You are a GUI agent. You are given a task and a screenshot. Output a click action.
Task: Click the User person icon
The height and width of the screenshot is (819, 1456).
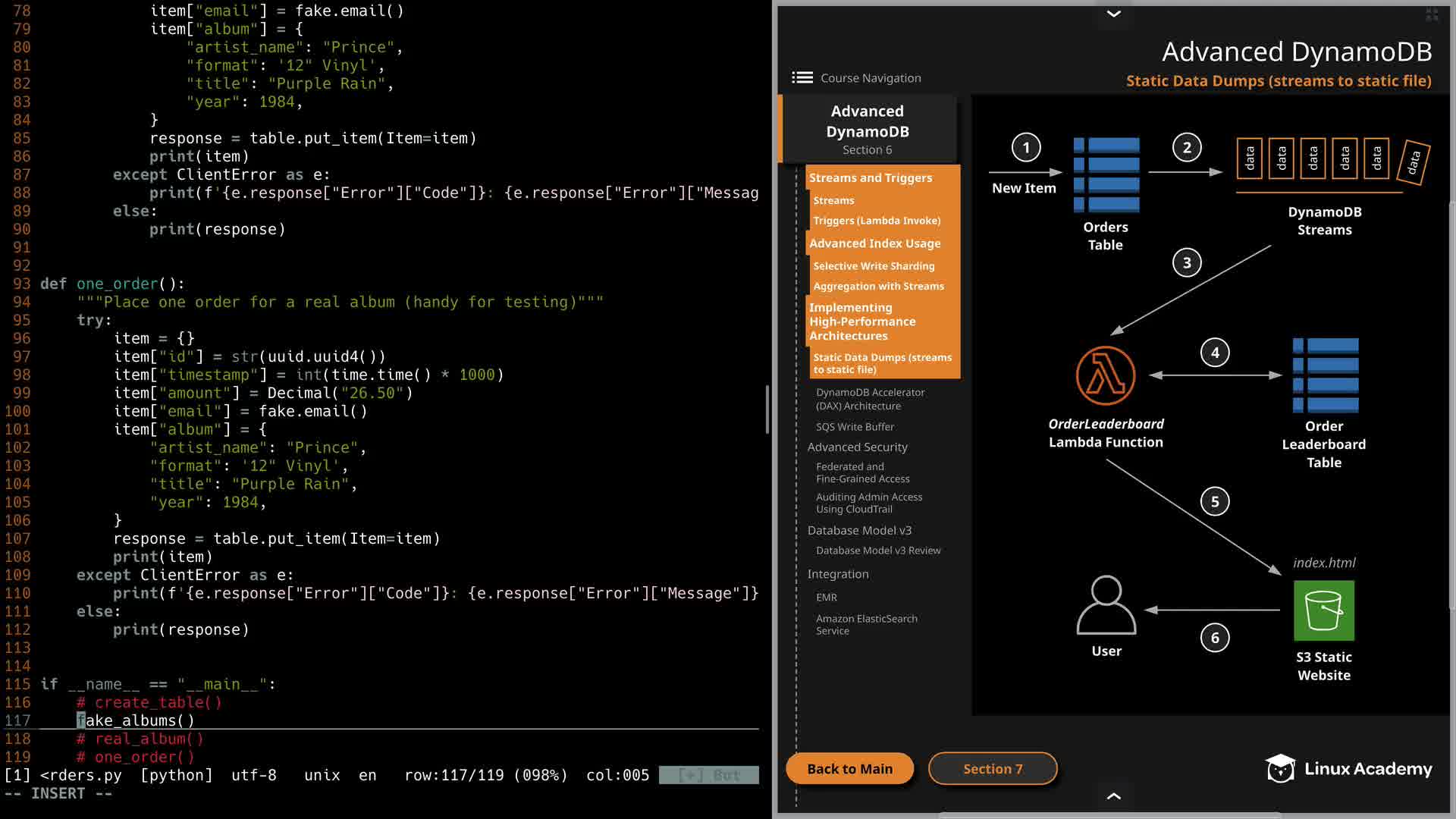click(x=1106, y=604)
